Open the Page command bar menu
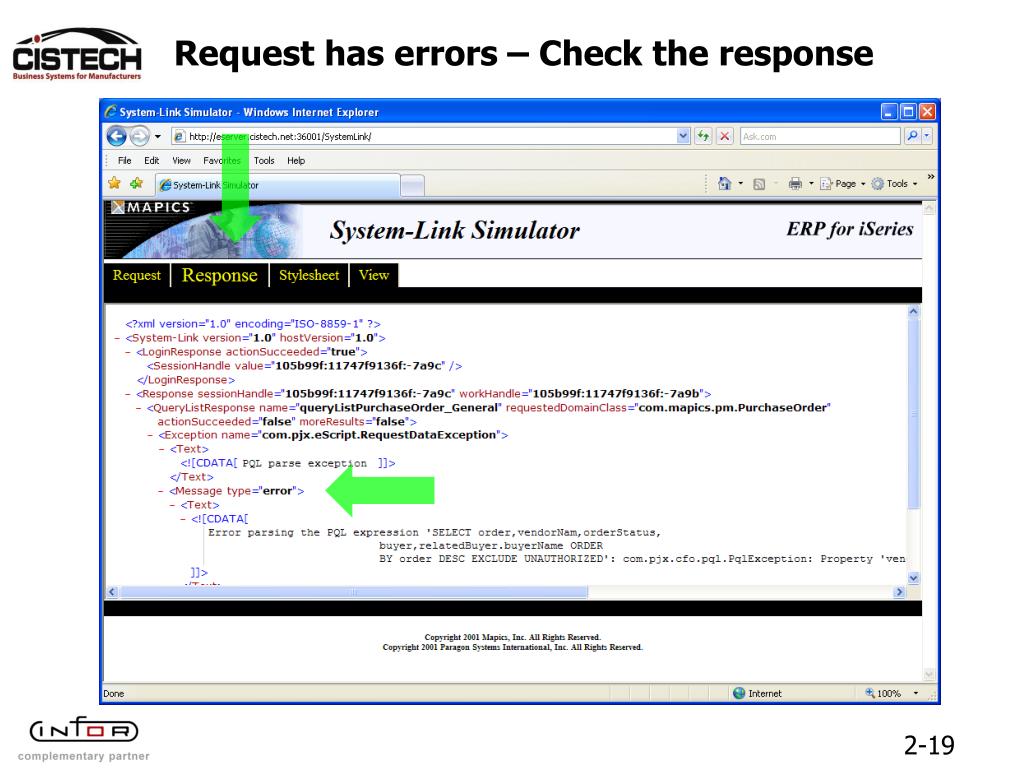 click(842, 184)
